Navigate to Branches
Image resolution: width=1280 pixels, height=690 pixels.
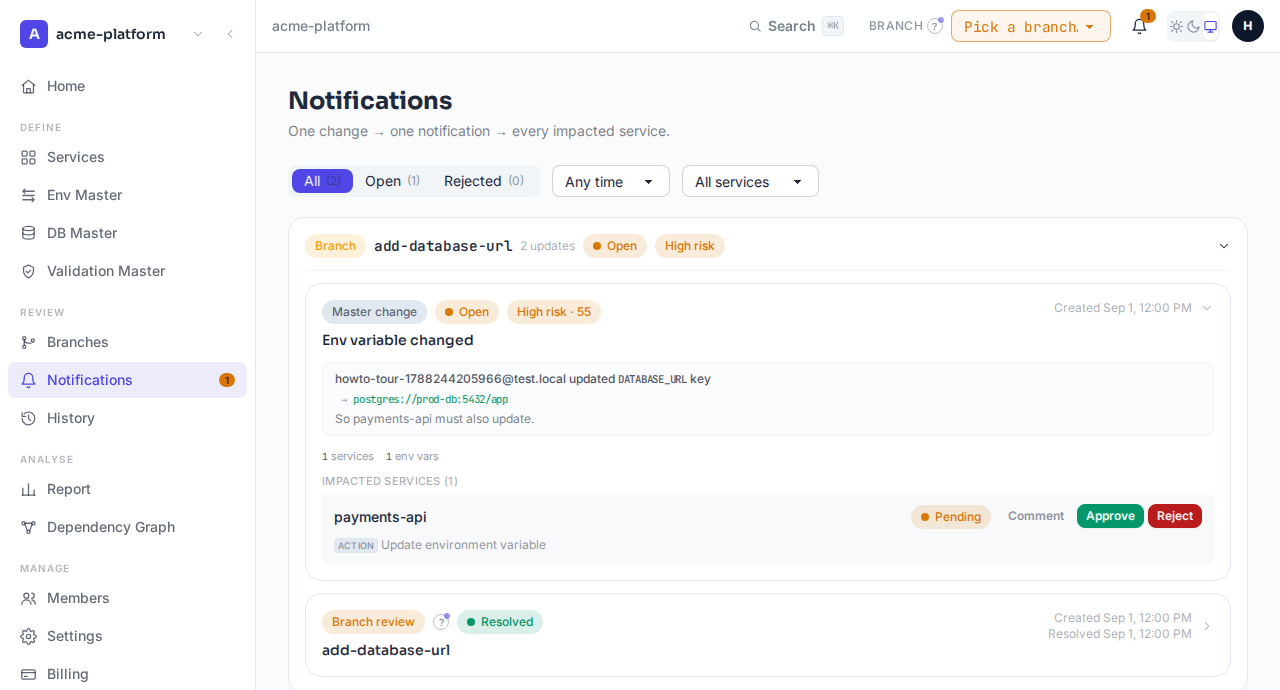point(127,342)
